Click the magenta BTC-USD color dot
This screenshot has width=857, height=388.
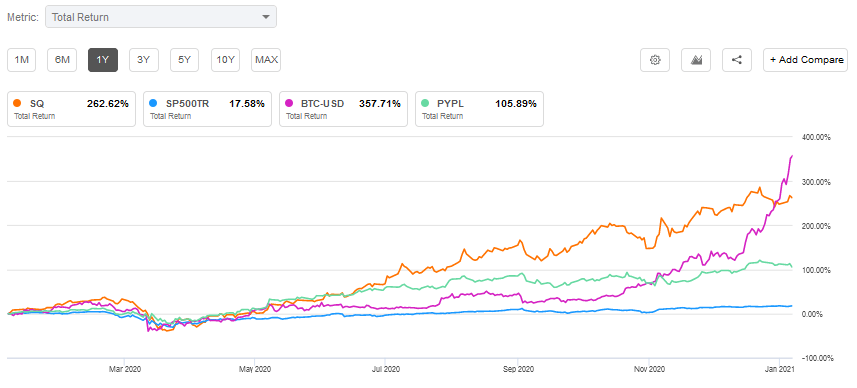(x=289, y=103)
